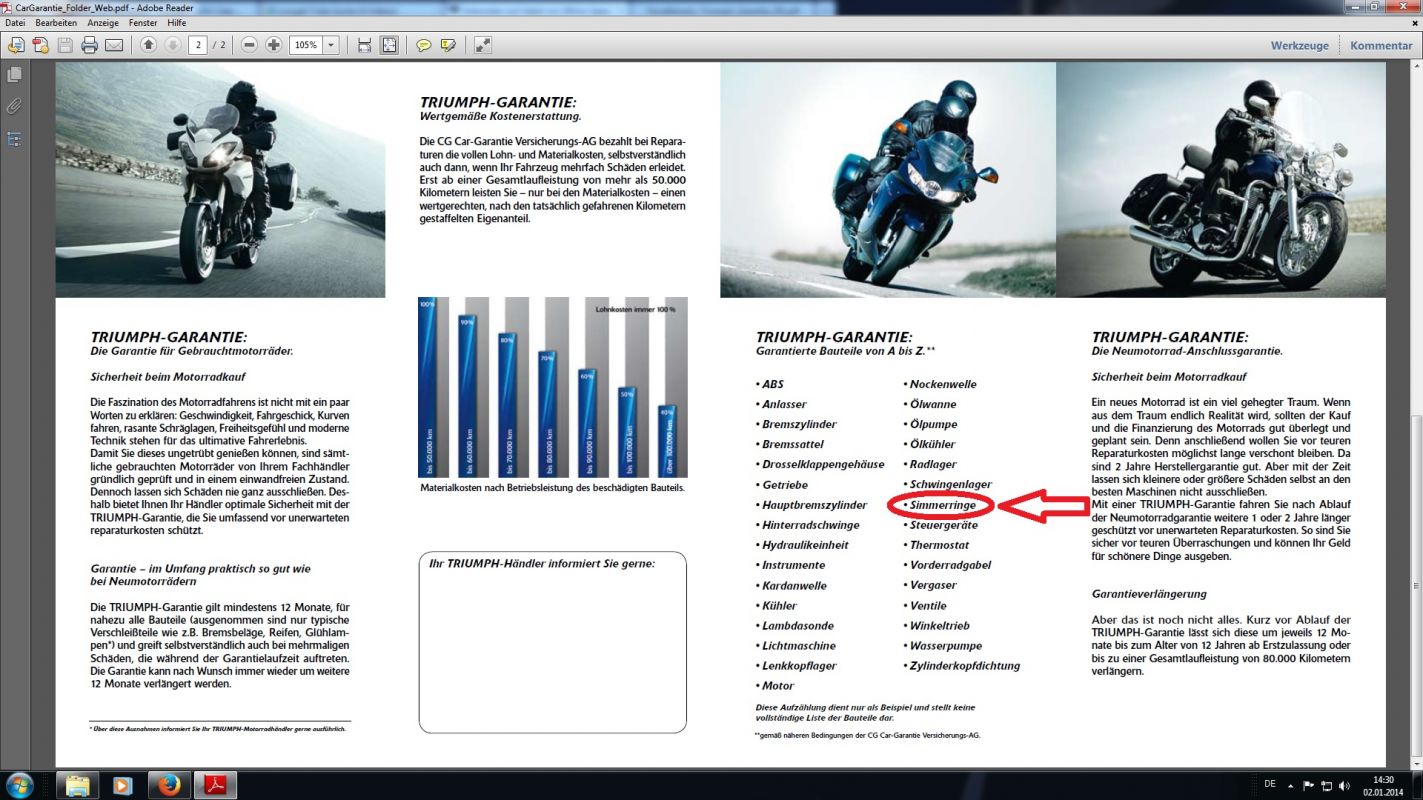Switch to read mode icon
This screenshot has width=1423, height=800.
(483, 45)
